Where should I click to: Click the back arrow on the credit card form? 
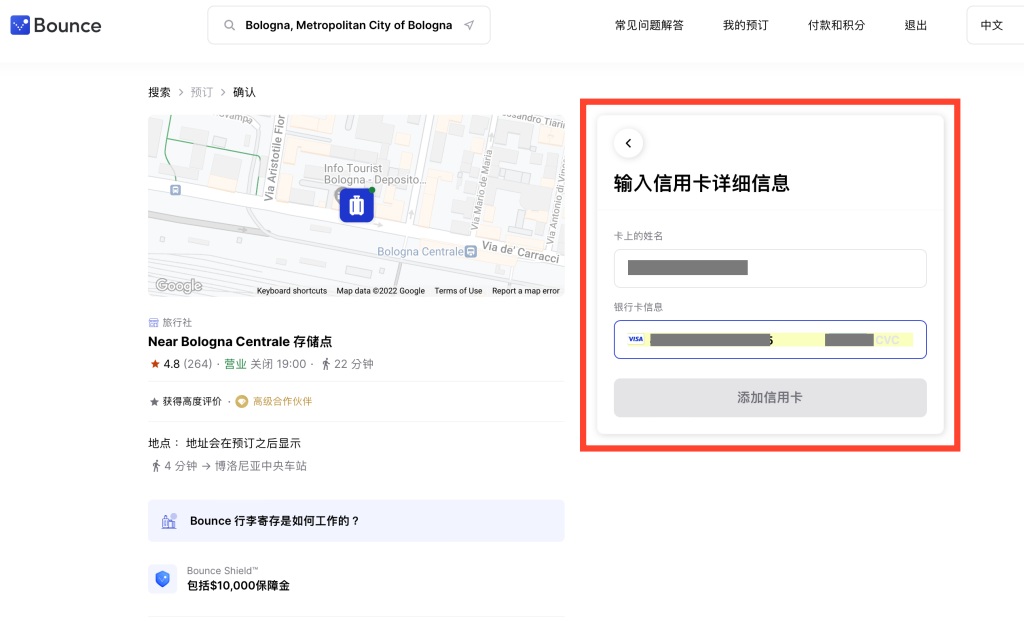628,144
